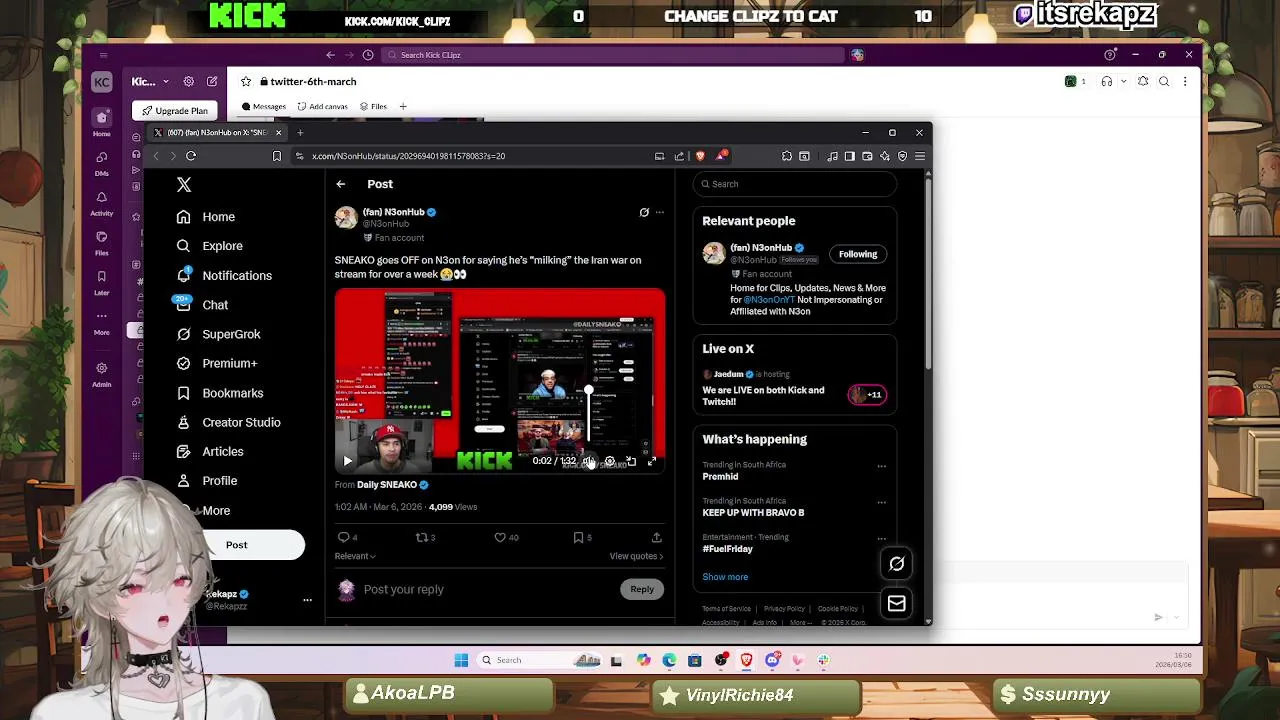This screenshot has width=1280, height=720.
Task: Star the twitter-6th-march channel
Action: (x=246, y=82)
